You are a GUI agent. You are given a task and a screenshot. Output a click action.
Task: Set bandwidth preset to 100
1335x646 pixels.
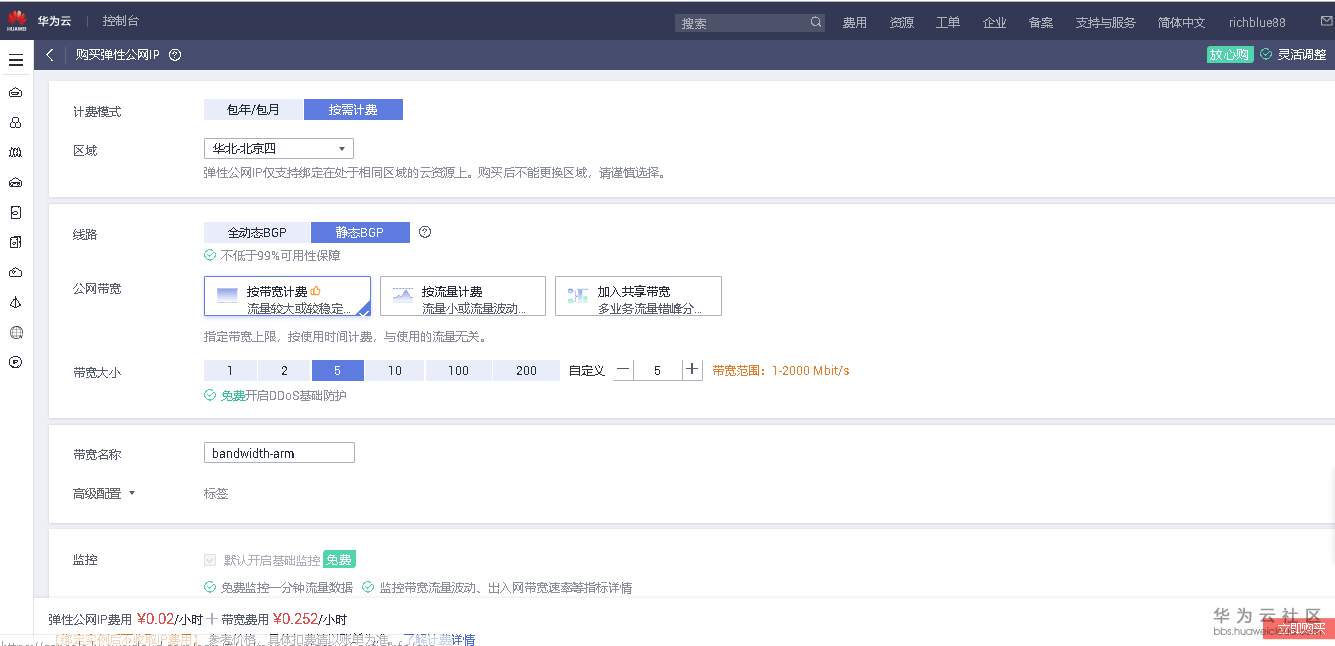tap(459, 370)
